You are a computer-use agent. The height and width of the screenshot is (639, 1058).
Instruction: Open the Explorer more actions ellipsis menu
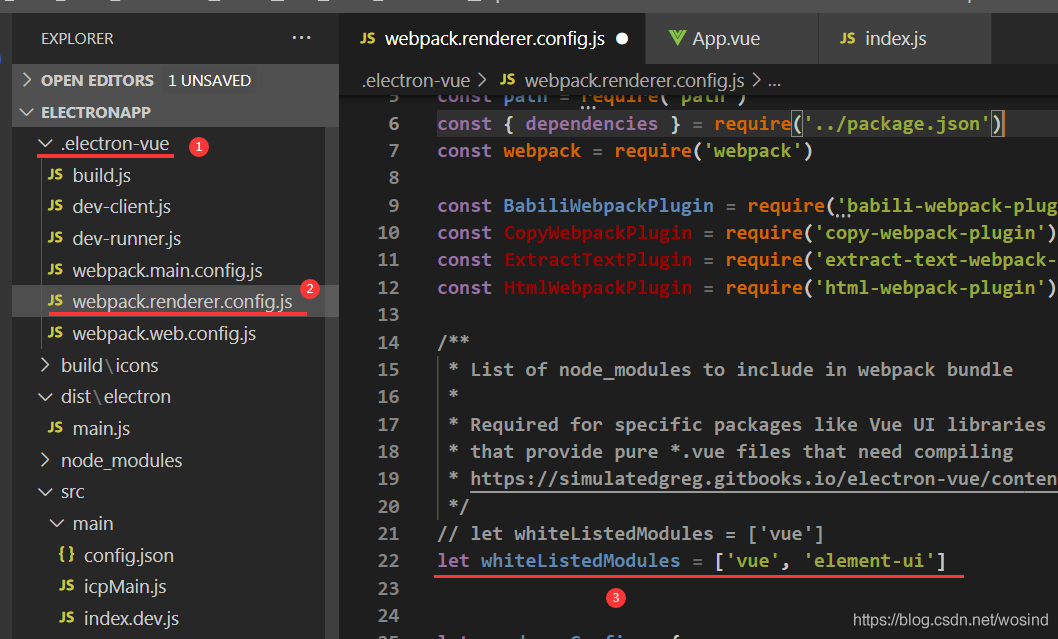point(301,38)
